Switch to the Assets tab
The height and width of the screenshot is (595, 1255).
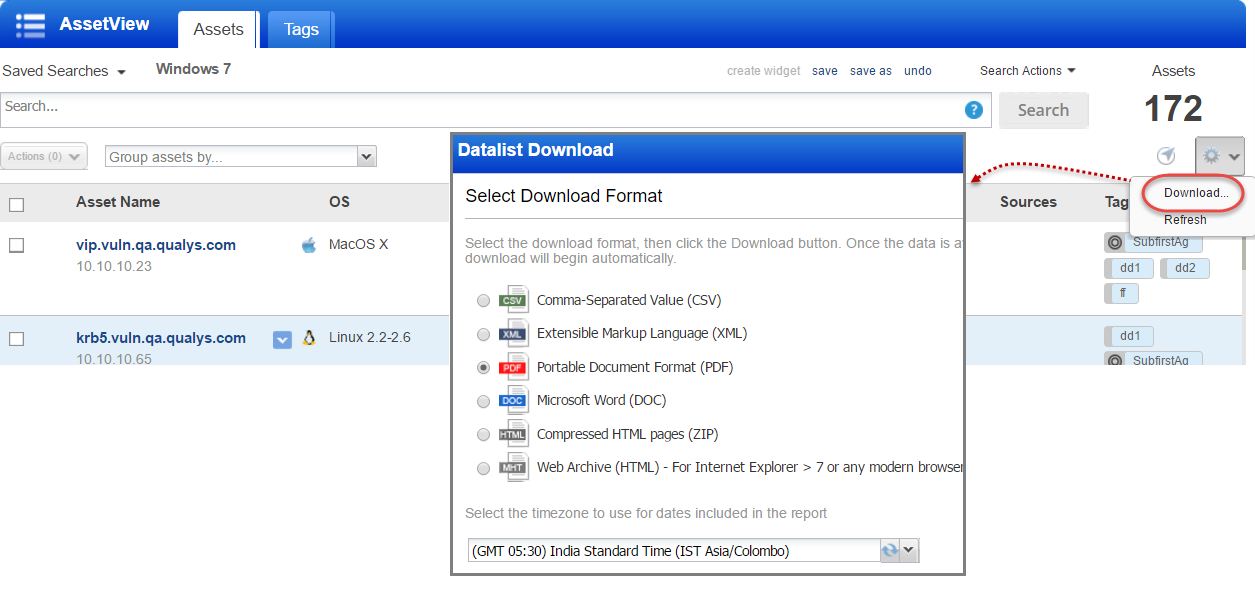pyautogui.click(x=218, y=29)
